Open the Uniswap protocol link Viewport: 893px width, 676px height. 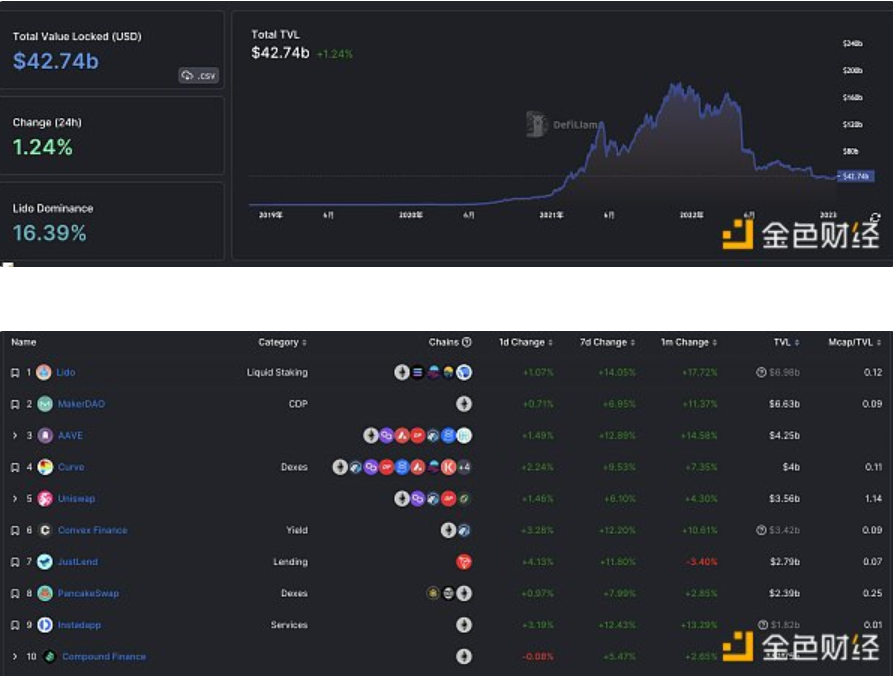[76, 499]
